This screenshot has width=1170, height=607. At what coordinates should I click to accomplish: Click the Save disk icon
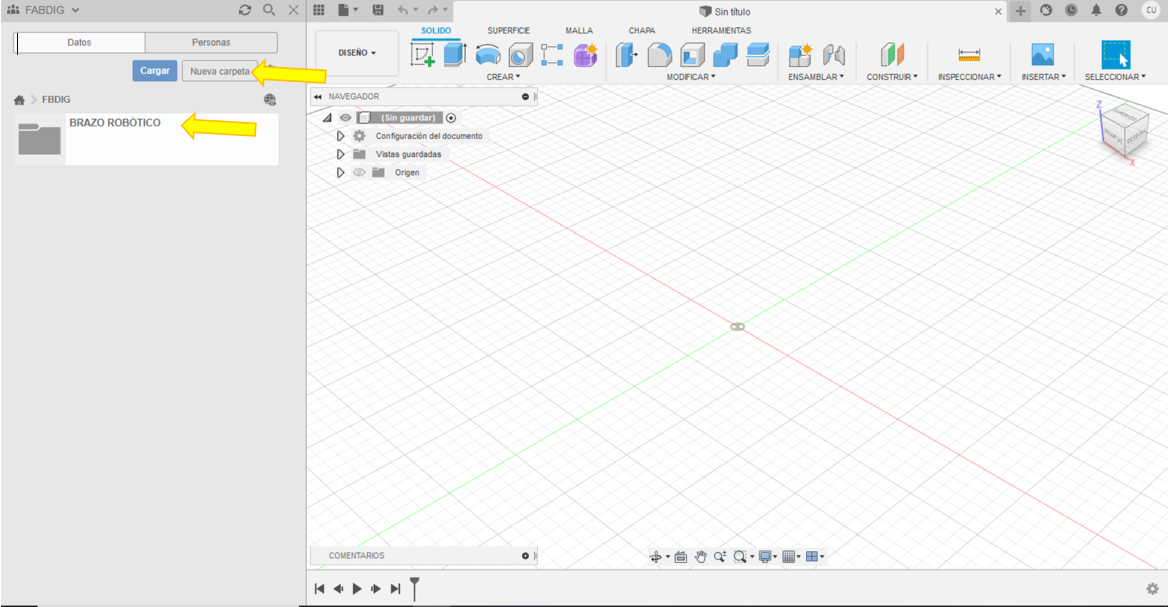pos(378,10)
